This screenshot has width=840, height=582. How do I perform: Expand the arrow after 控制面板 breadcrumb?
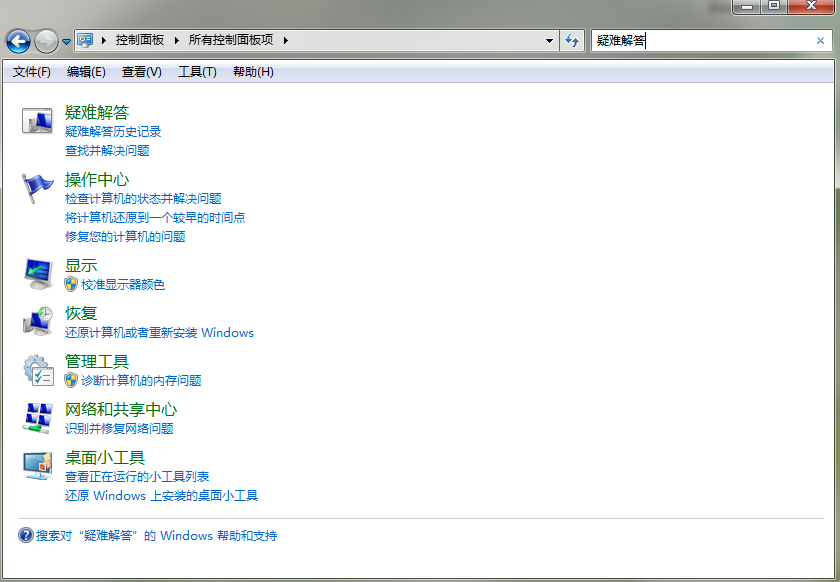point(176,40)
